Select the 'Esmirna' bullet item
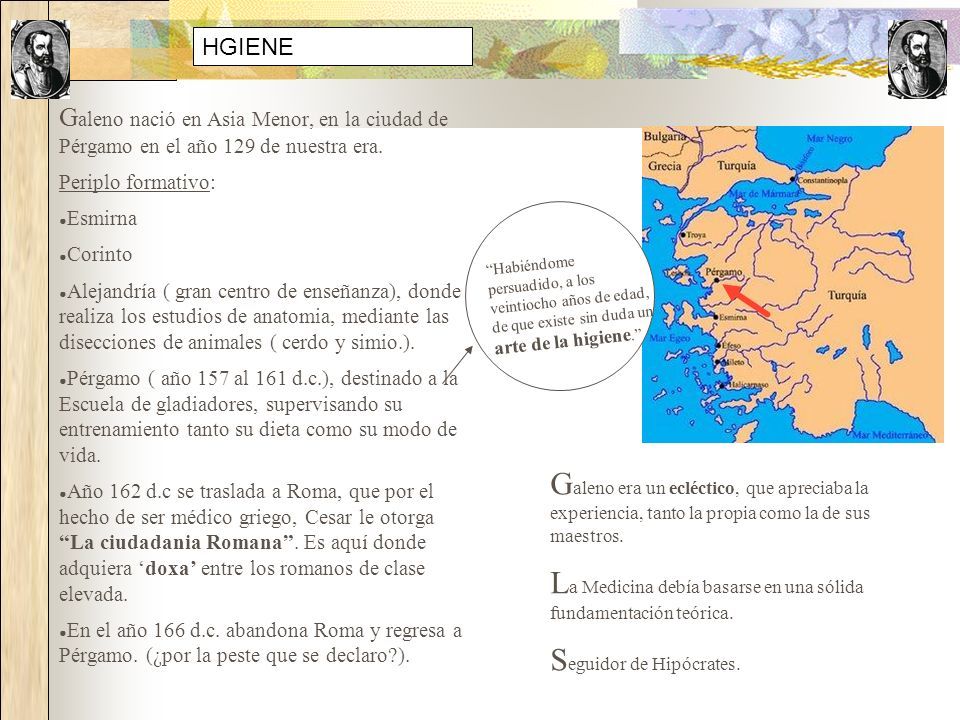Viewport: 960px width, 720px height. click(x=98, y=219)
